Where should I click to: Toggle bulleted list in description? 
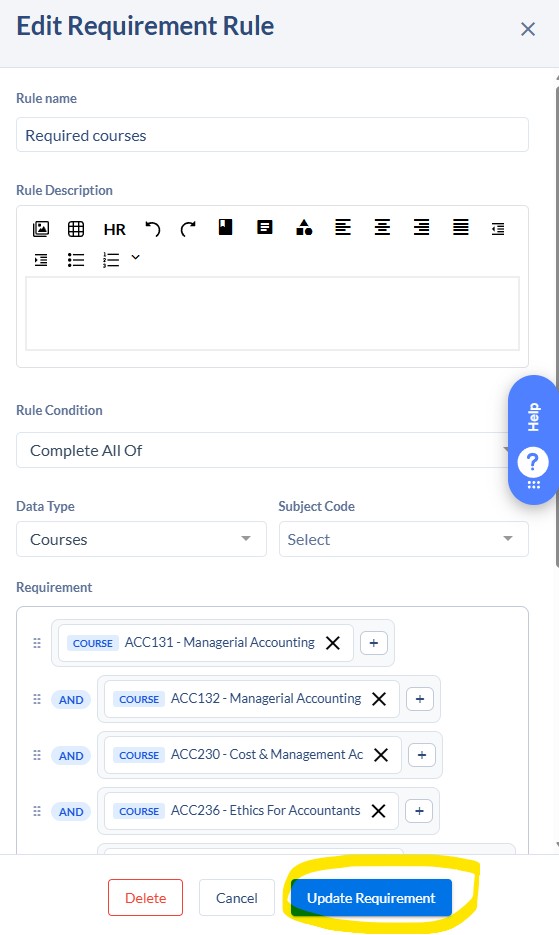tap(76, 259)
